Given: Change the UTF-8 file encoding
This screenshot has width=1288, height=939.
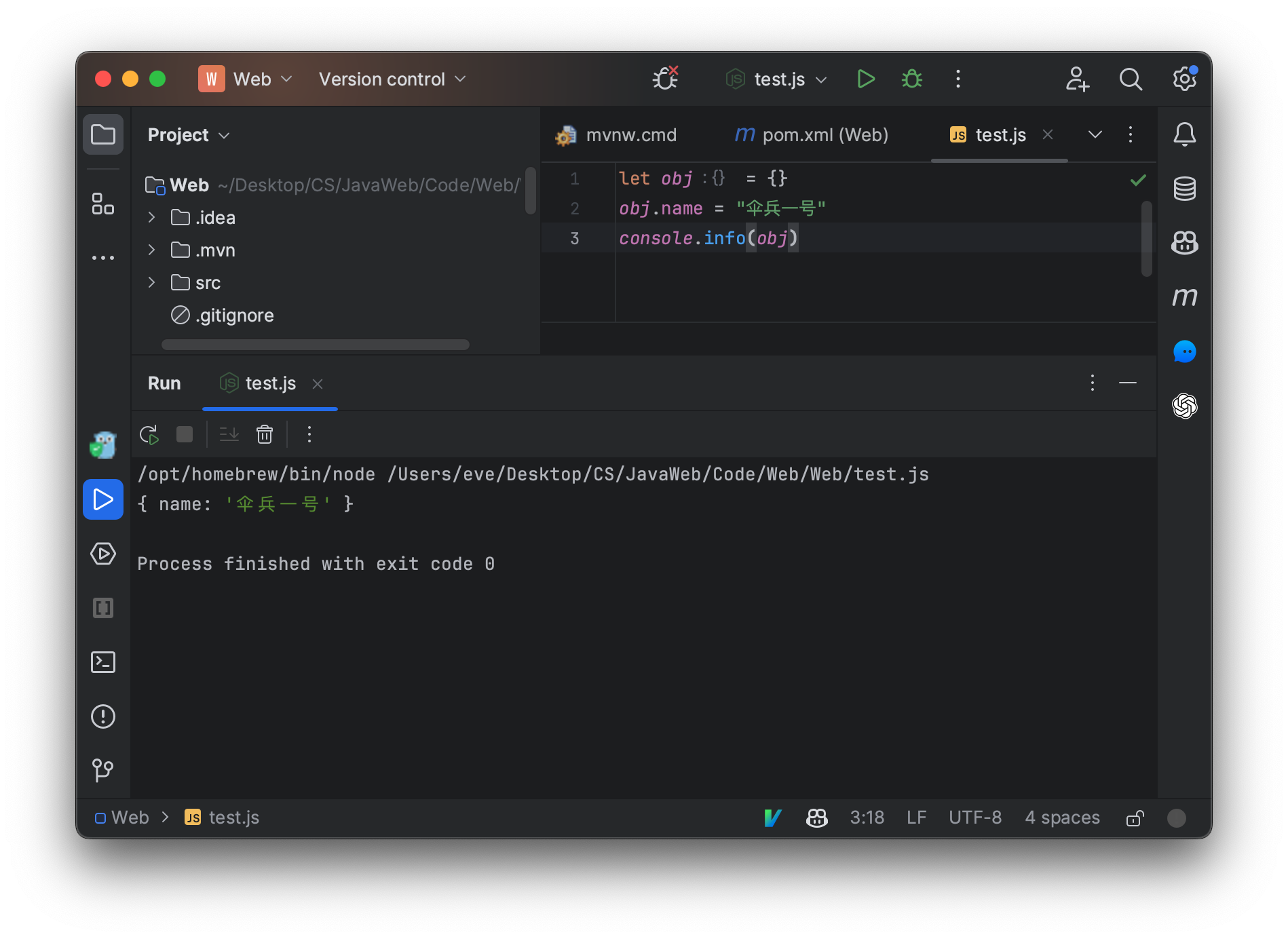Looking at the screenshot, I should tap(975, 818).
